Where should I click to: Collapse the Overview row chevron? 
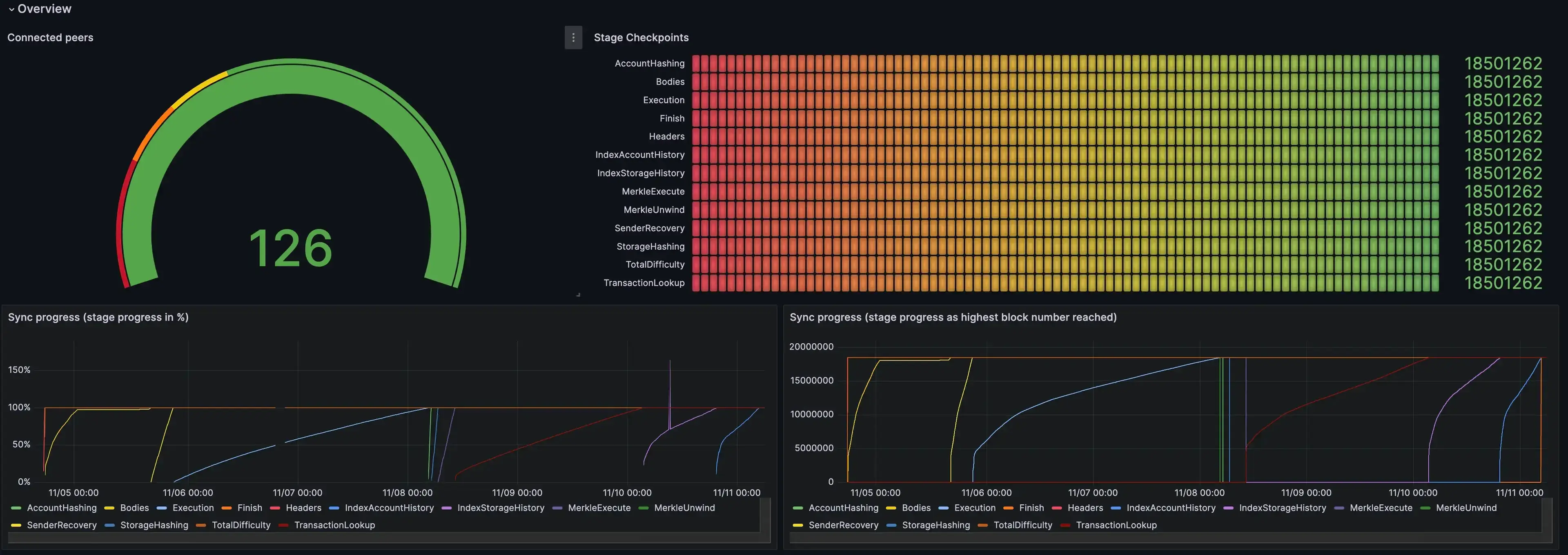pyautogui.click(x=11, y=9)
